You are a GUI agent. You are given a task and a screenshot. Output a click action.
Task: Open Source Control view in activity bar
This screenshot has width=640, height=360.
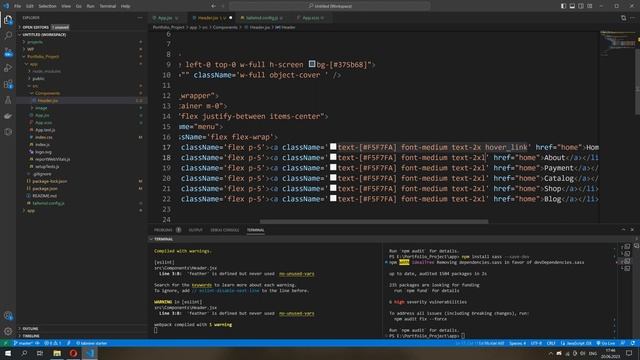point(8,52)
